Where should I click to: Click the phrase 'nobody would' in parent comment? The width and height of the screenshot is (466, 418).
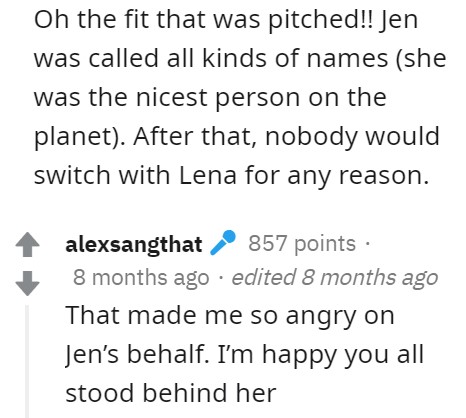click(x=352, y=137)
